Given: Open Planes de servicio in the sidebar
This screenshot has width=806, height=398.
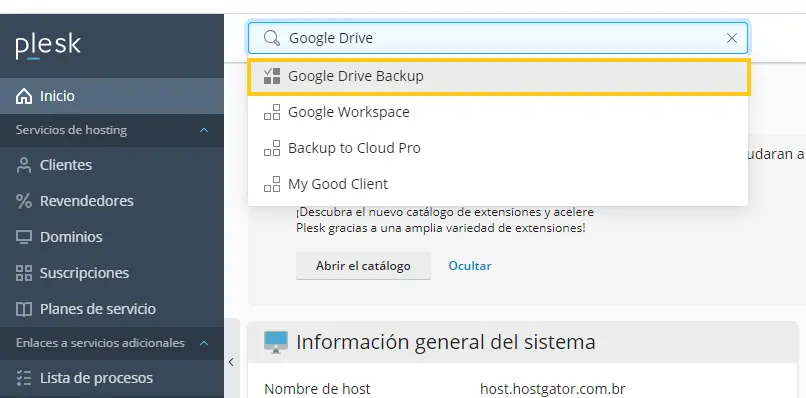Looking at the screenshot, I should pos(112,309).
